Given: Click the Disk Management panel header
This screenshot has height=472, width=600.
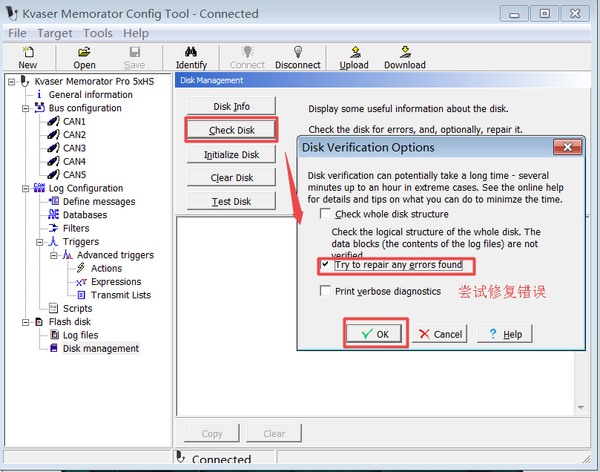Looking at the screenshot, I should coord(382,80).
